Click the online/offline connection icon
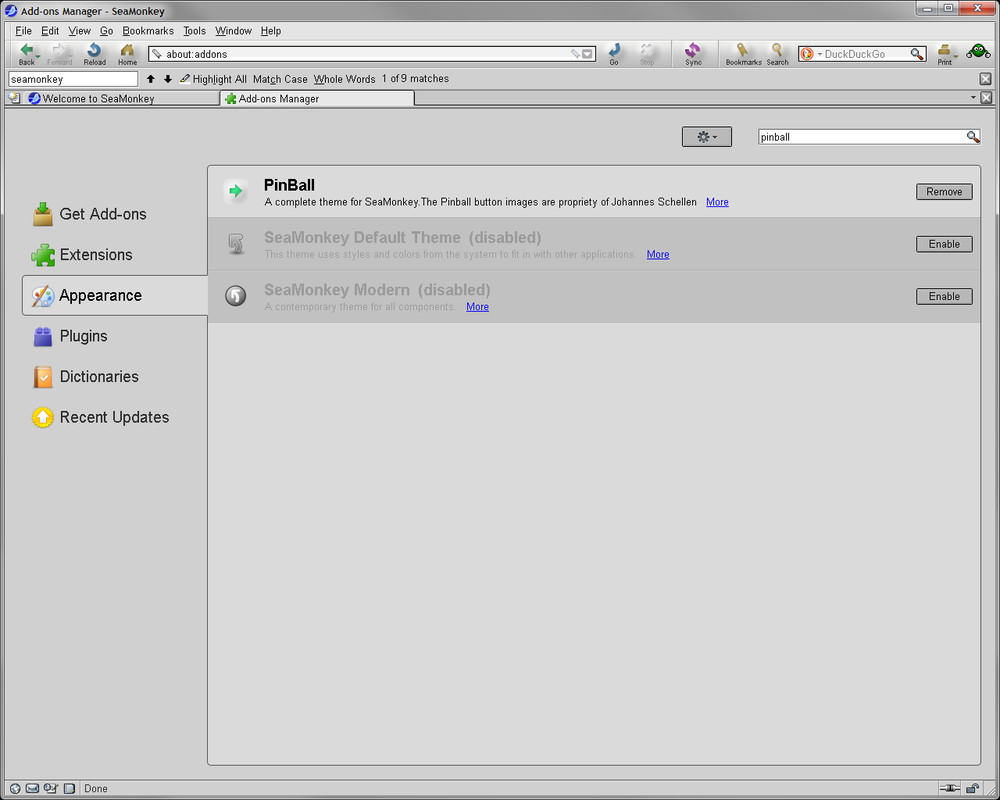 pos(950,789)
